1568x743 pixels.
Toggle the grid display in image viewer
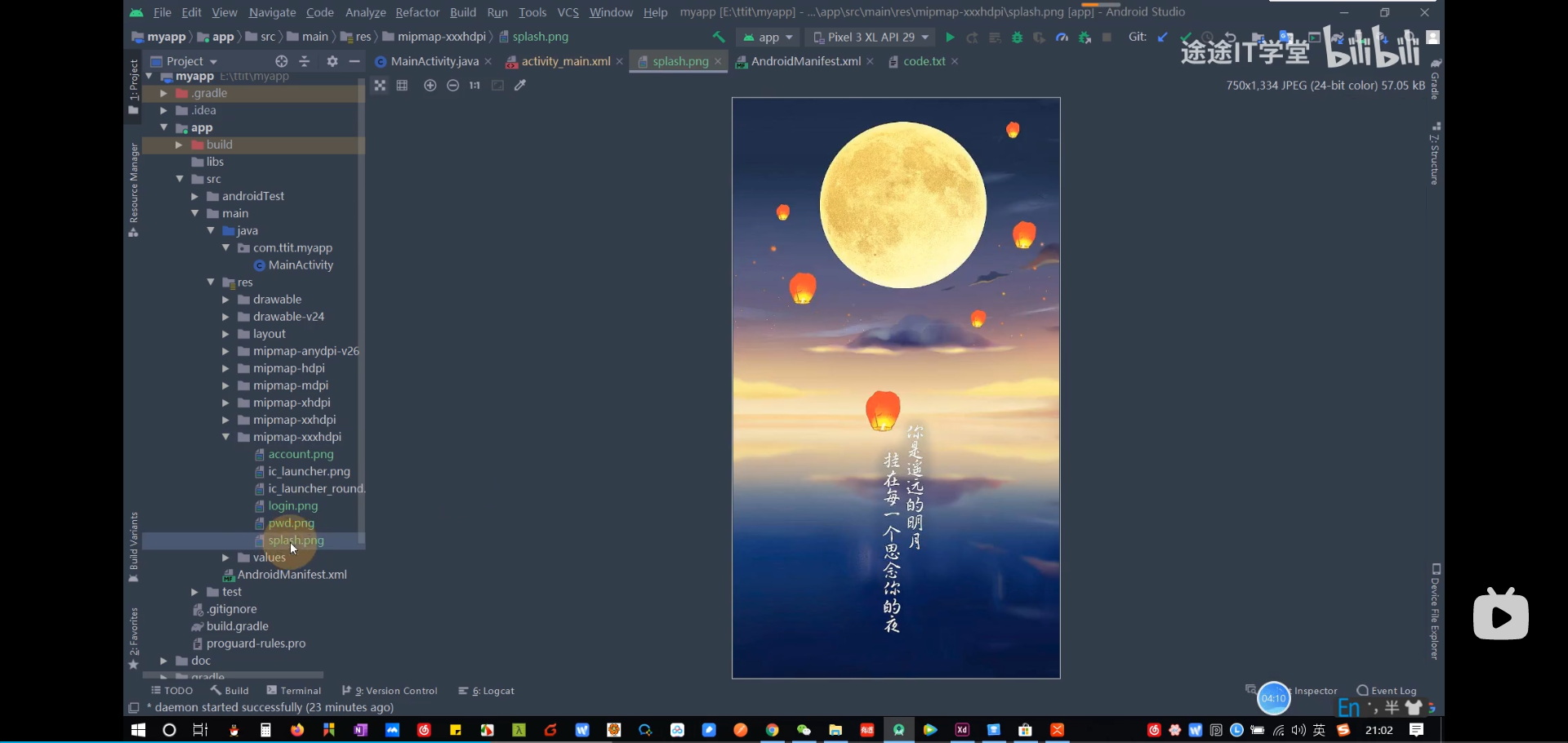pyautogui.click(x=402, y=86)
